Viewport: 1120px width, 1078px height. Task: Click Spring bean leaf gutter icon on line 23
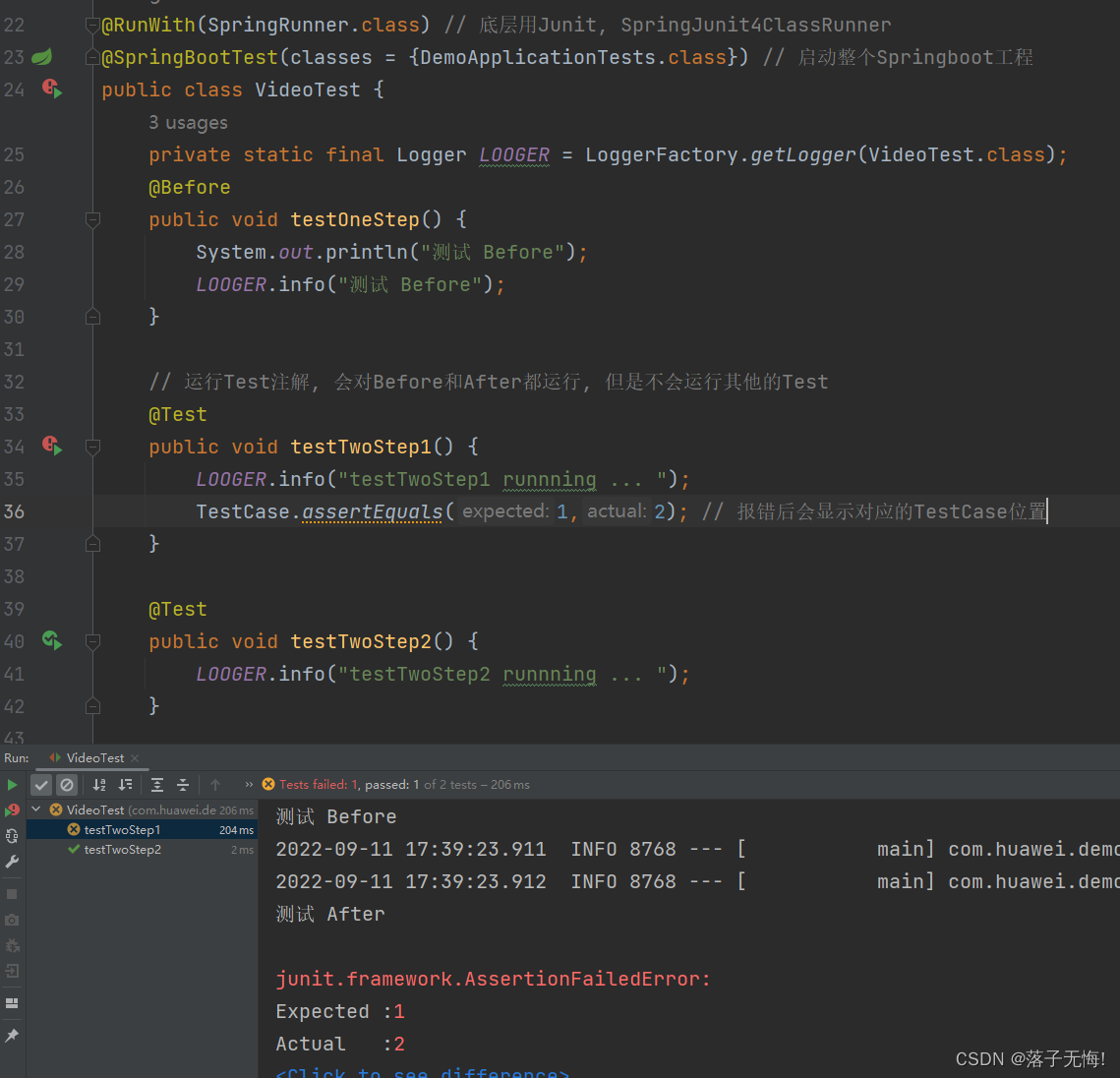(x=42, y=56)
